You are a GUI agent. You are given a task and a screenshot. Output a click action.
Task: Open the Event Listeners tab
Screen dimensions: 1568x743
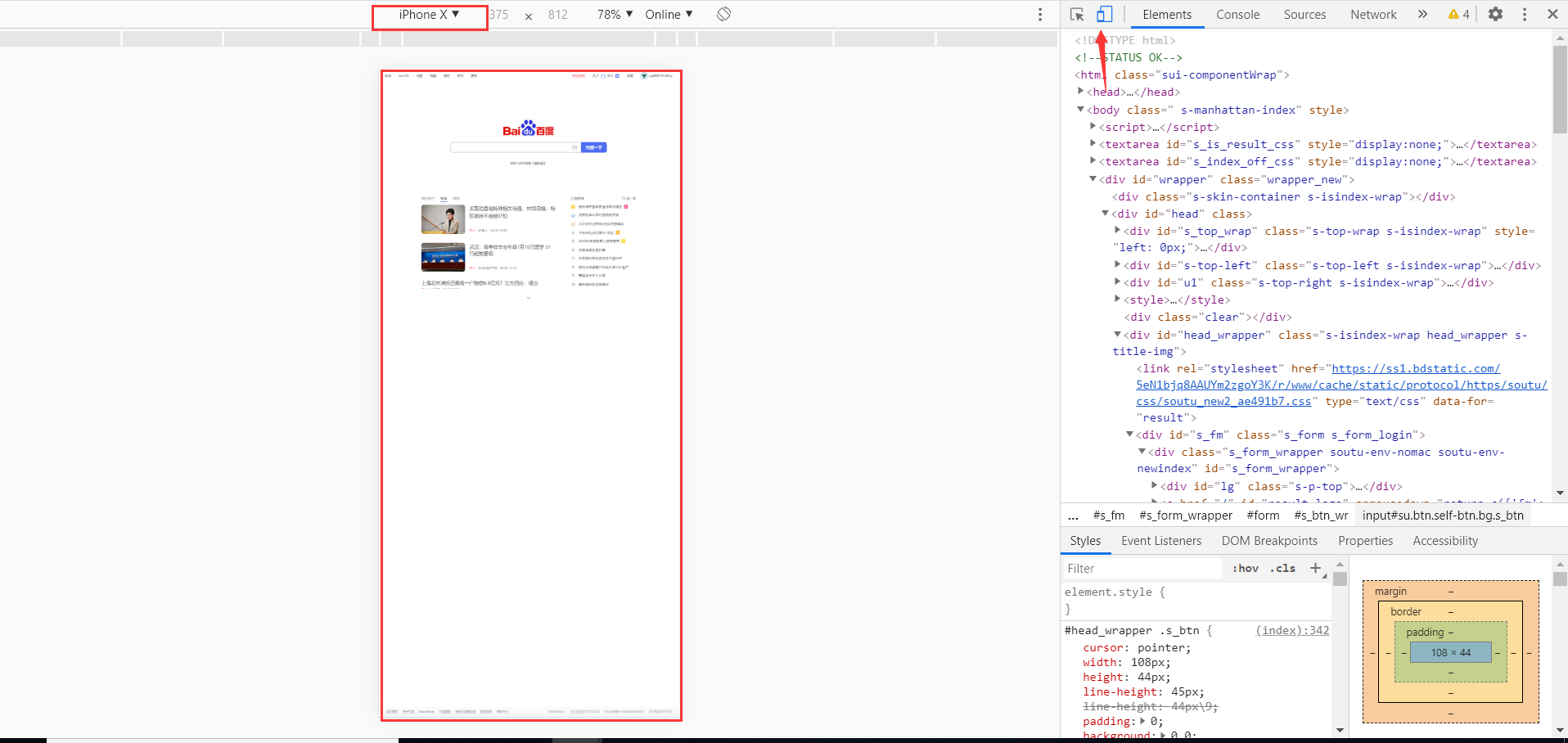pyautogui.click(x=1160, y=541)
